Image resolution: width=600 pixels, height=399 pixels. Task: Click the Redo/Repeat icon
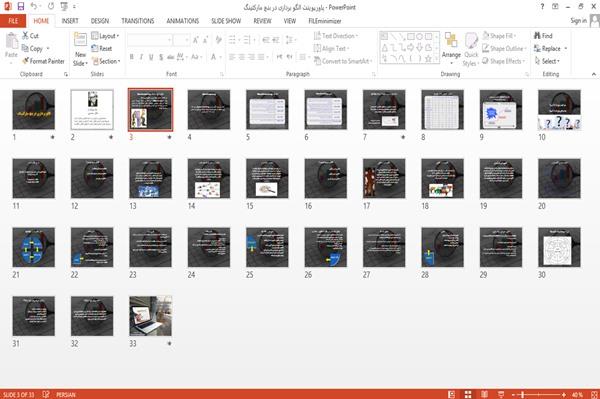click(x=51, y=7)
